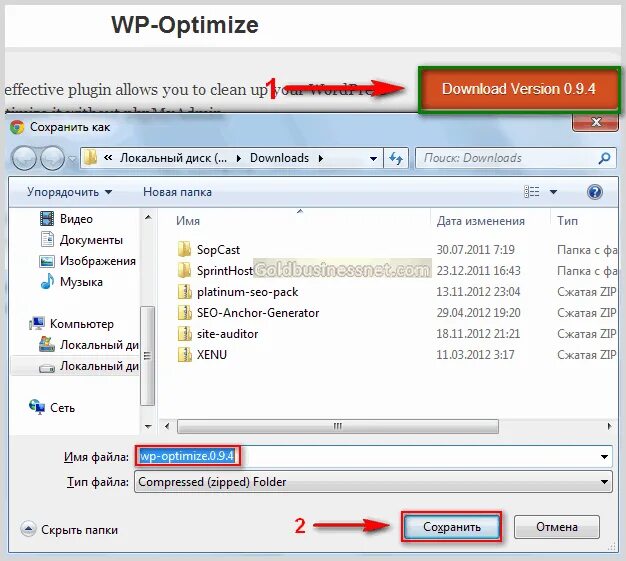Sort by the Тип column header
Viewport: 626px width, 561px height.
567,221
